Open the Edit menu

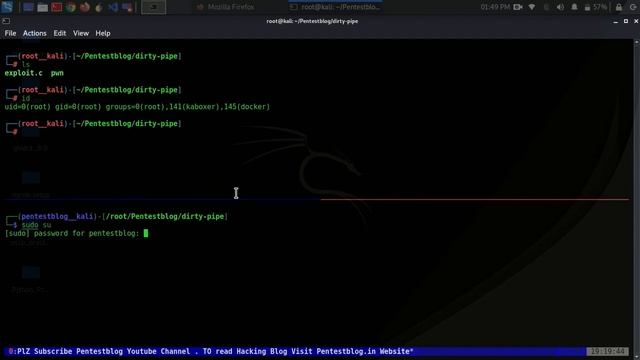[60, 33]
